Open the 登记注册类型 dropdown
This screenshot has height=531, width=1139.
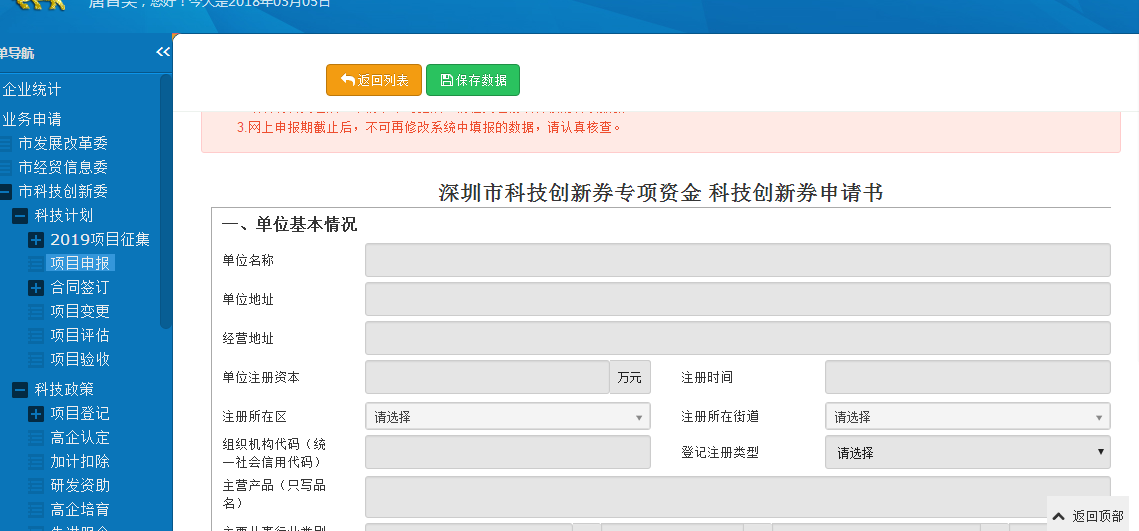tap(968, 453)
